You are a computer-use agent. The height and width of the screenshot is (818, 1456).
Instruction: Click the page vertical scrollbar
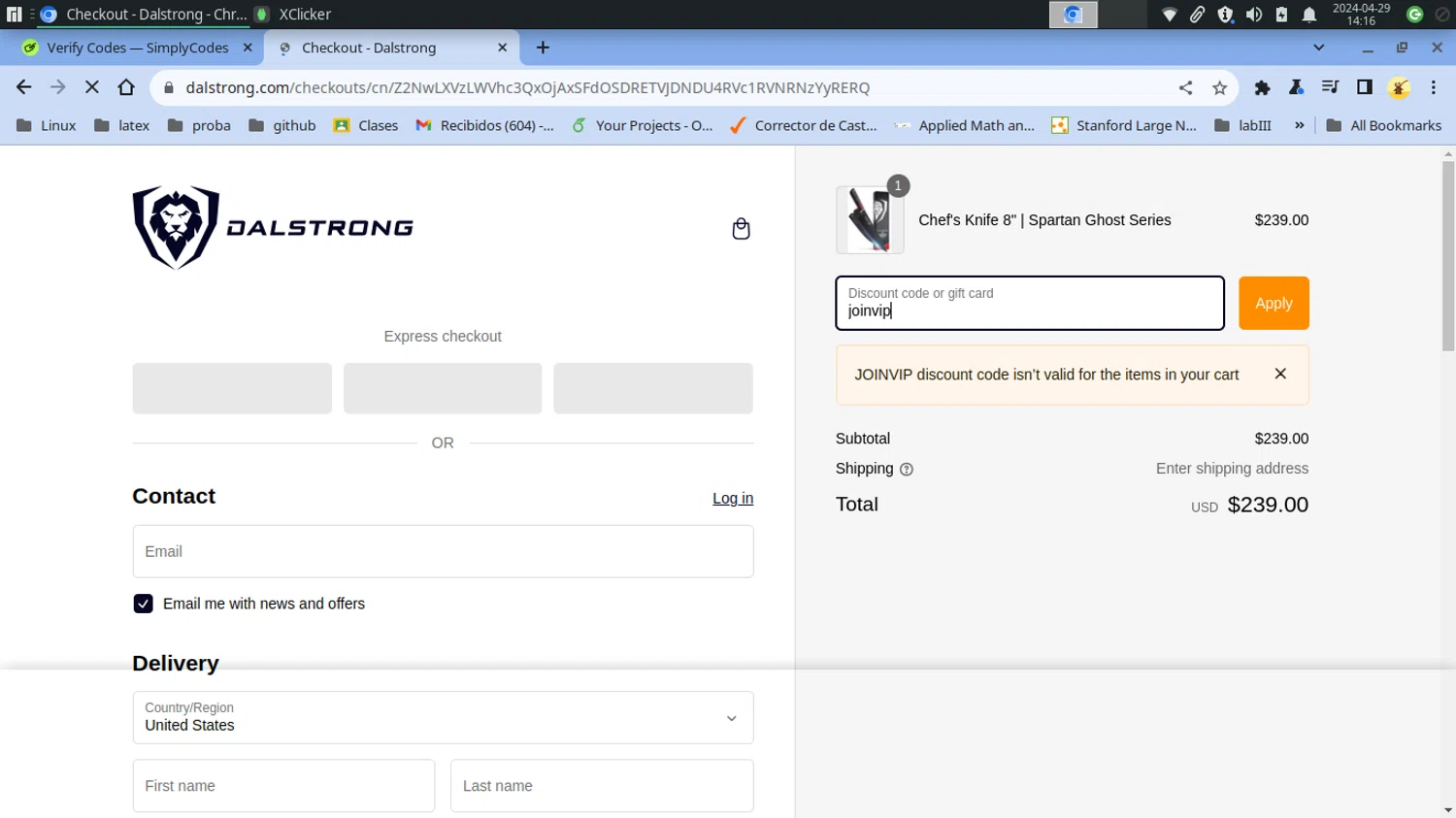click(x=1448, y=257)
